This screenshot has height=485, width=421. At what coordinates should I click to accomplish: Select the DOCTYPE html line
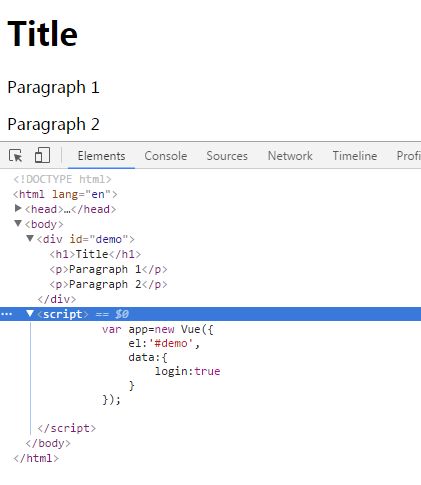click(x=62, y=179)
